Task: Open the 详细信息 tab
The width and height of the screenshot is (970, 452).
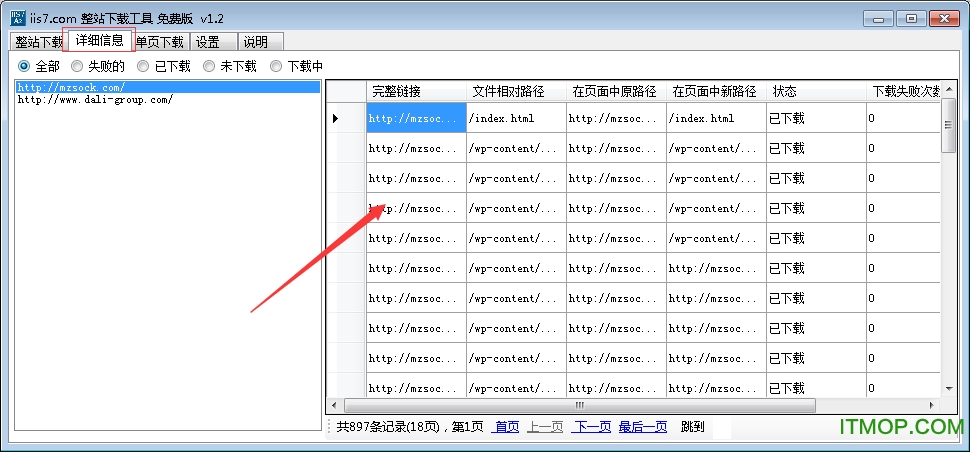Action: tap(99, 41)
